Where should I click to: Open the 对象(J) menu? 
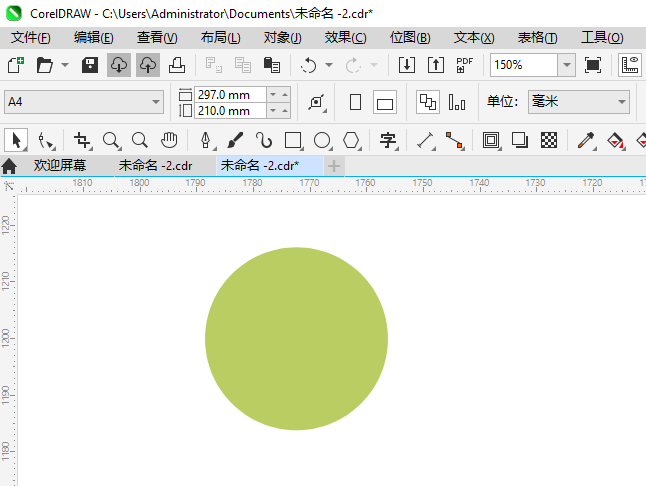tap(283, 37)
